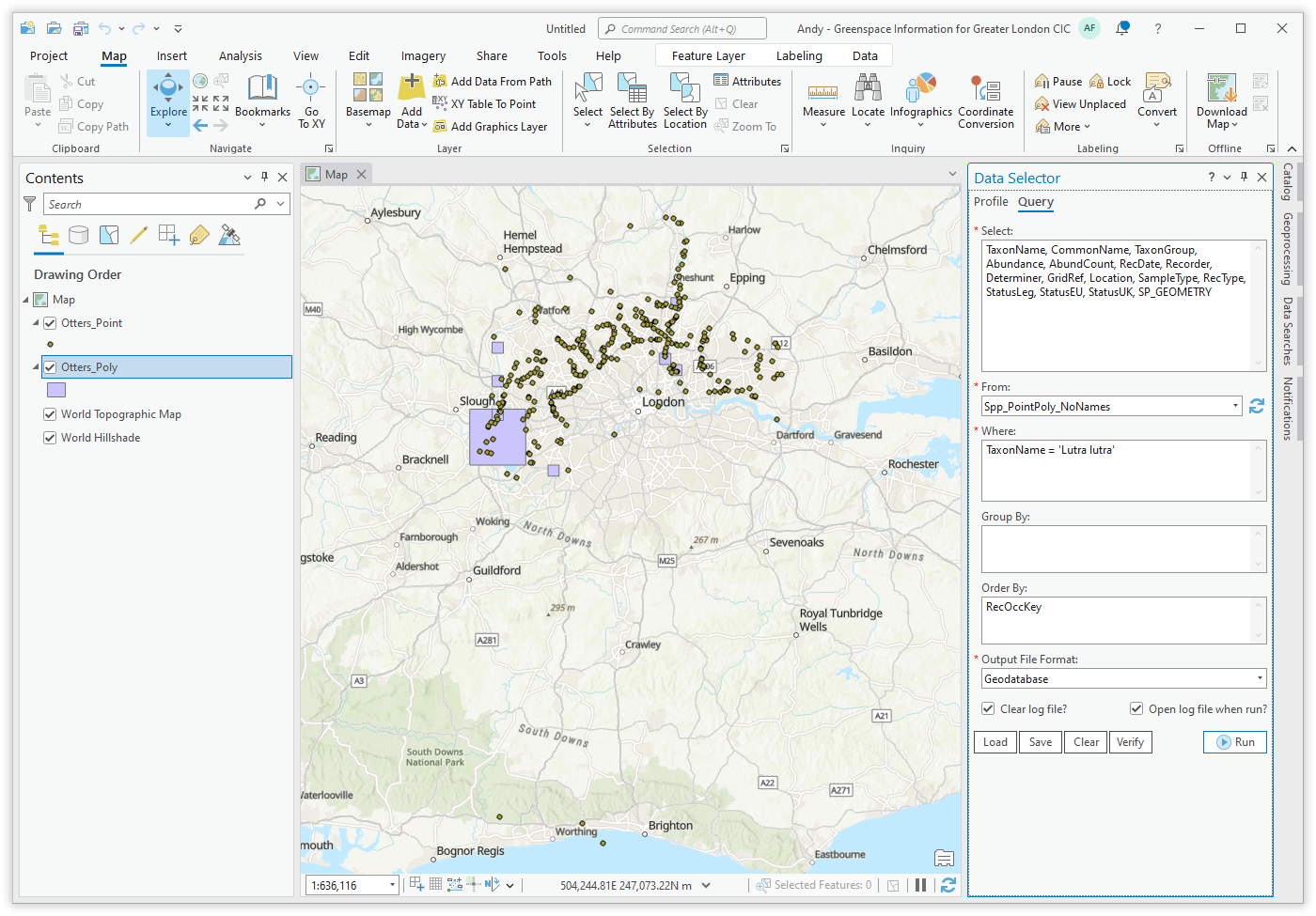Open the Infographics tool
Screen dimensions: 1316x916
(921, 101)
